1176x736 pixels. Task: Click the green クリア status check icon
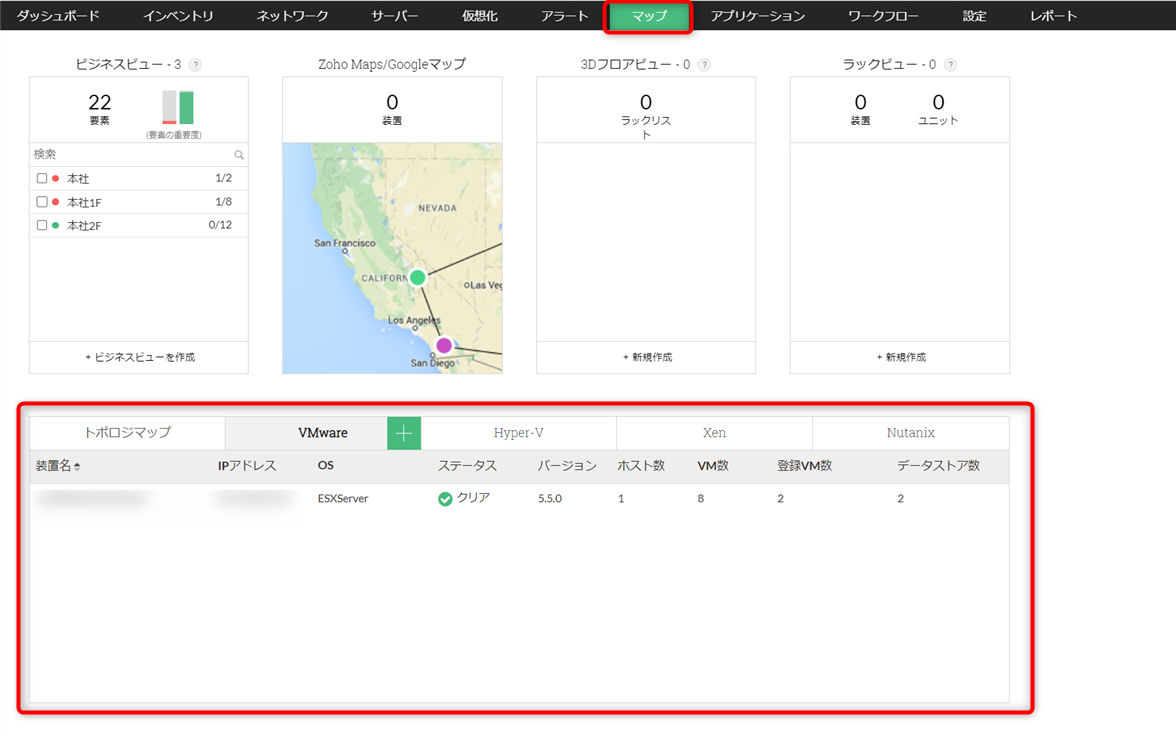(445, 499)
